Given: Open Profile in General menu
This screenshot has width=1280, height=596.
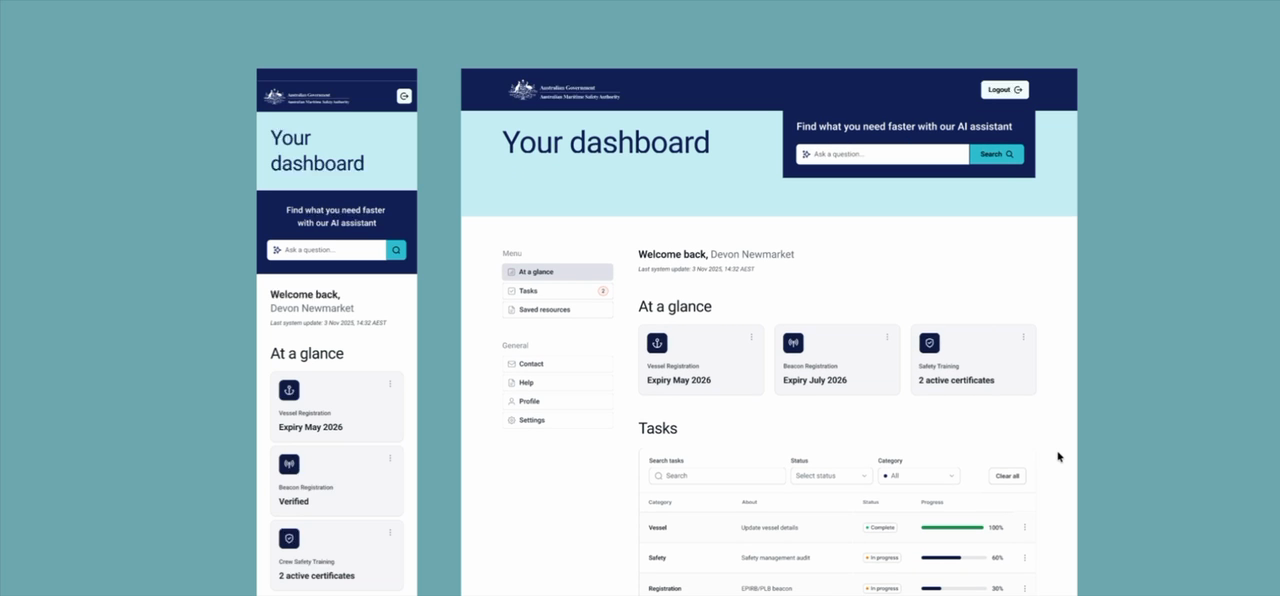Looking at the screenshot, I should coord(557,401).
